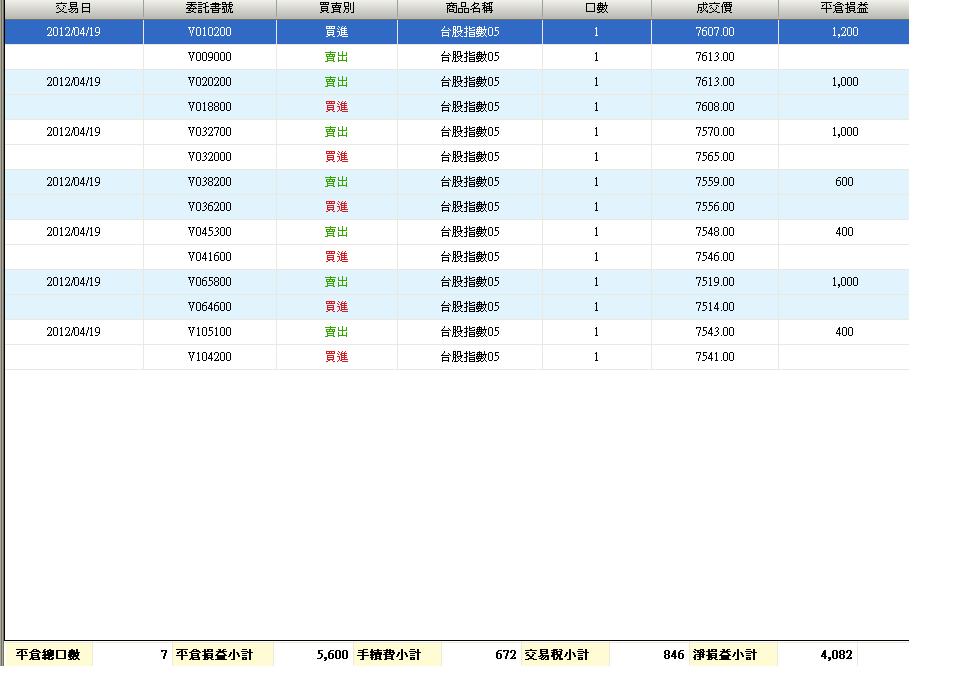The width and height of the screenshot is (978, 697).
Task: Select order number V020200
Action: coord(210,82)
